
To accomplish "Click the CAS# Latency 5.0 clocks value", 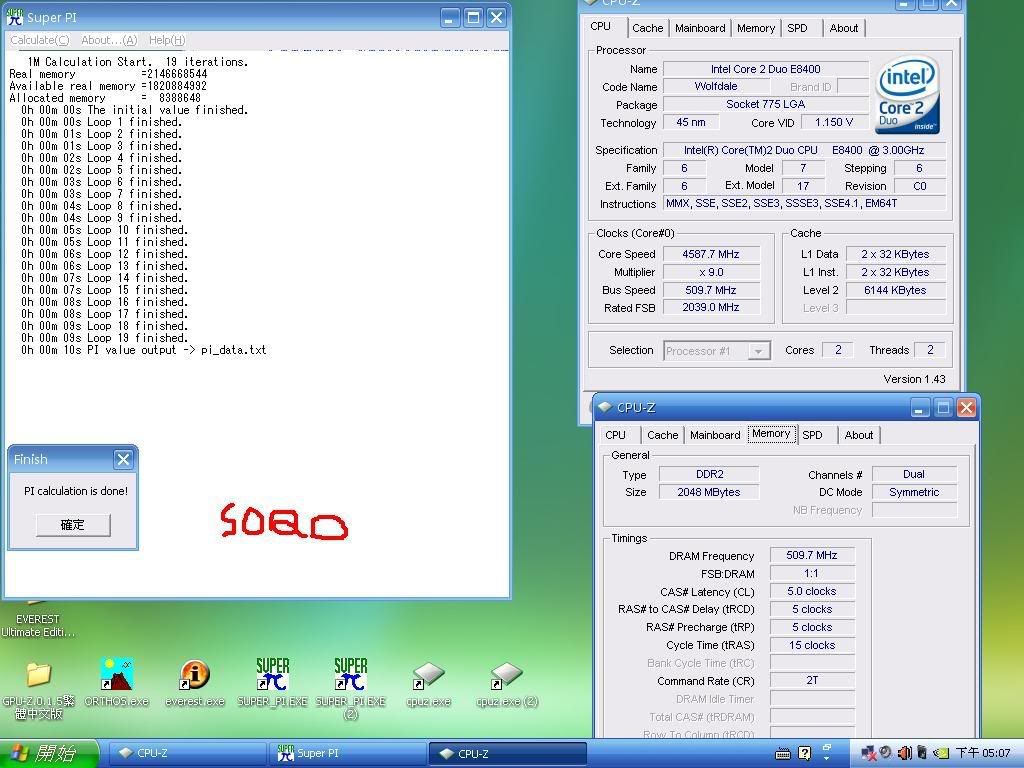I will 812,591.
